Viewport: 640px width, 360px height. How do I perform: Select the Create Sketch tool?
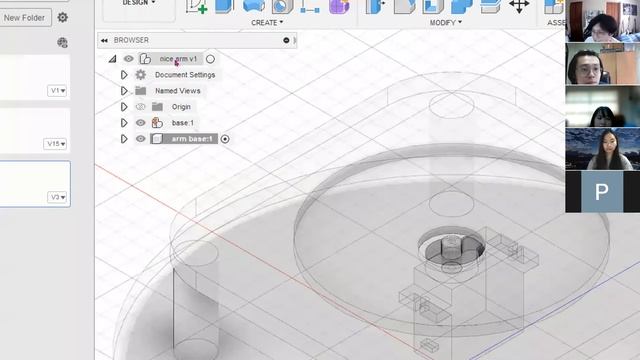pos(196,7)
